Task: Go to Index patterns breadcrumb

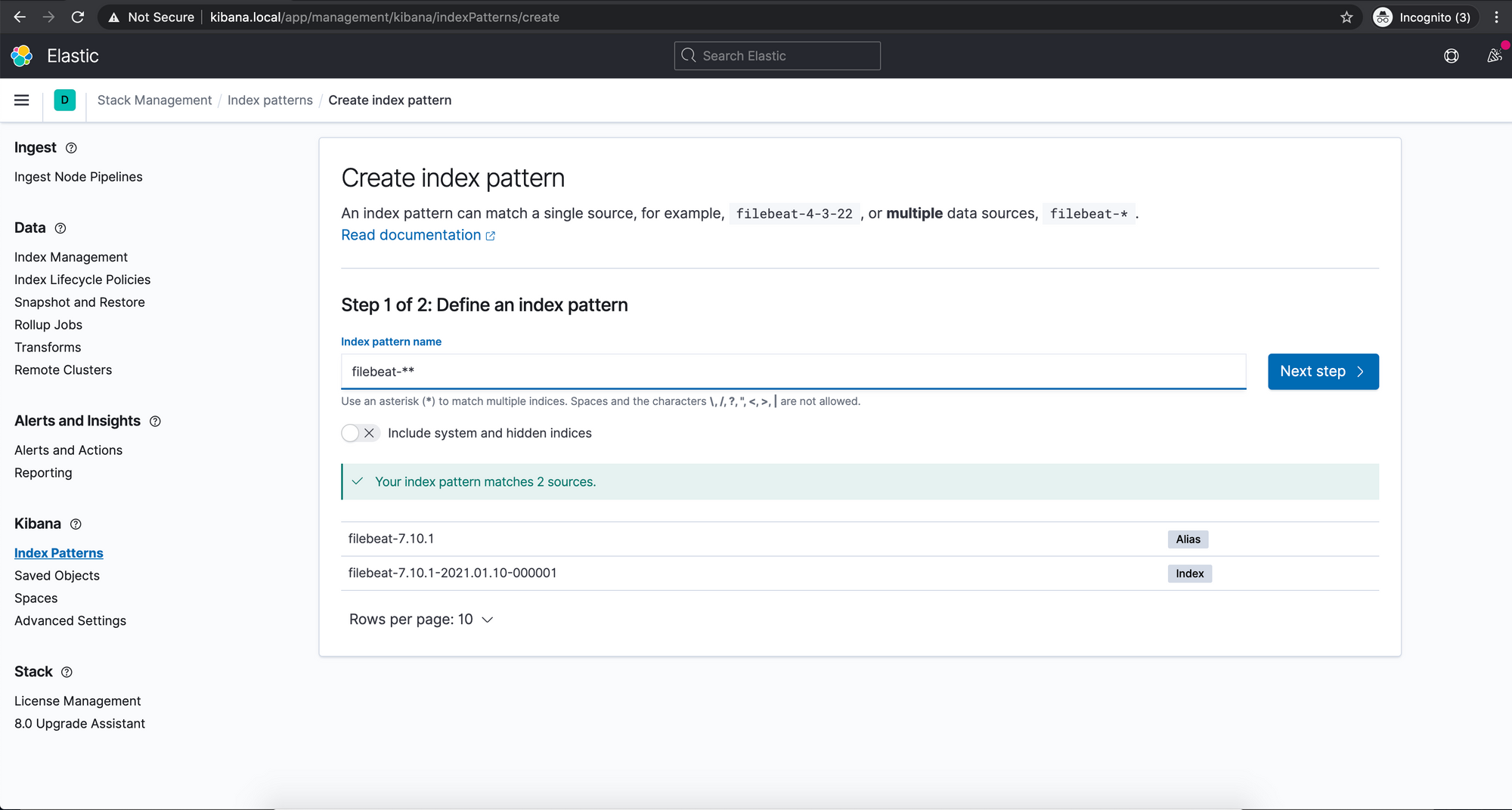Action: 270,100
